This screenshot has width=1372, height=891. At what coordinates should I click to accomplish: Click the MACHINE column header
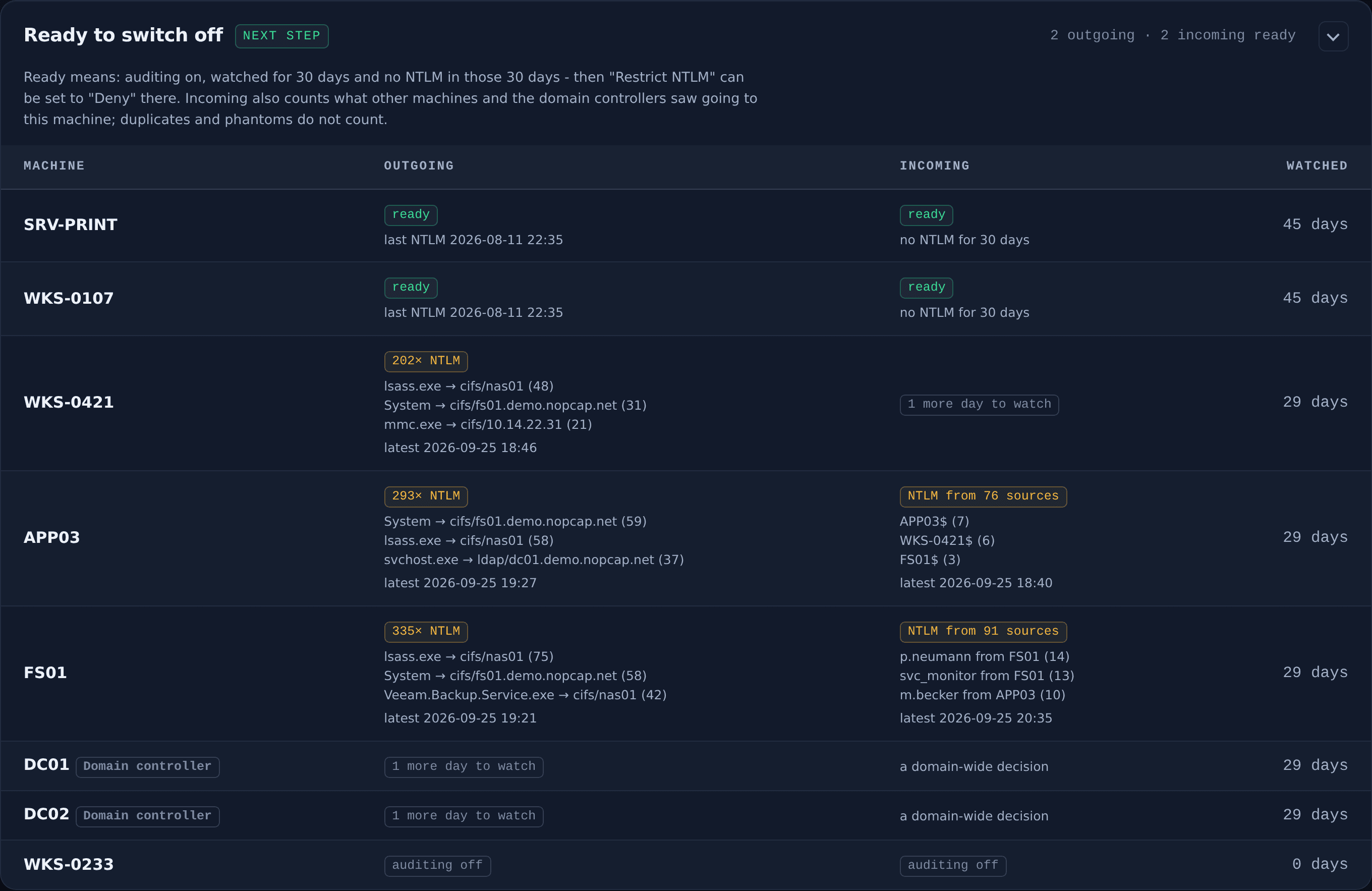pyautogui.click(x=54, y=166)
